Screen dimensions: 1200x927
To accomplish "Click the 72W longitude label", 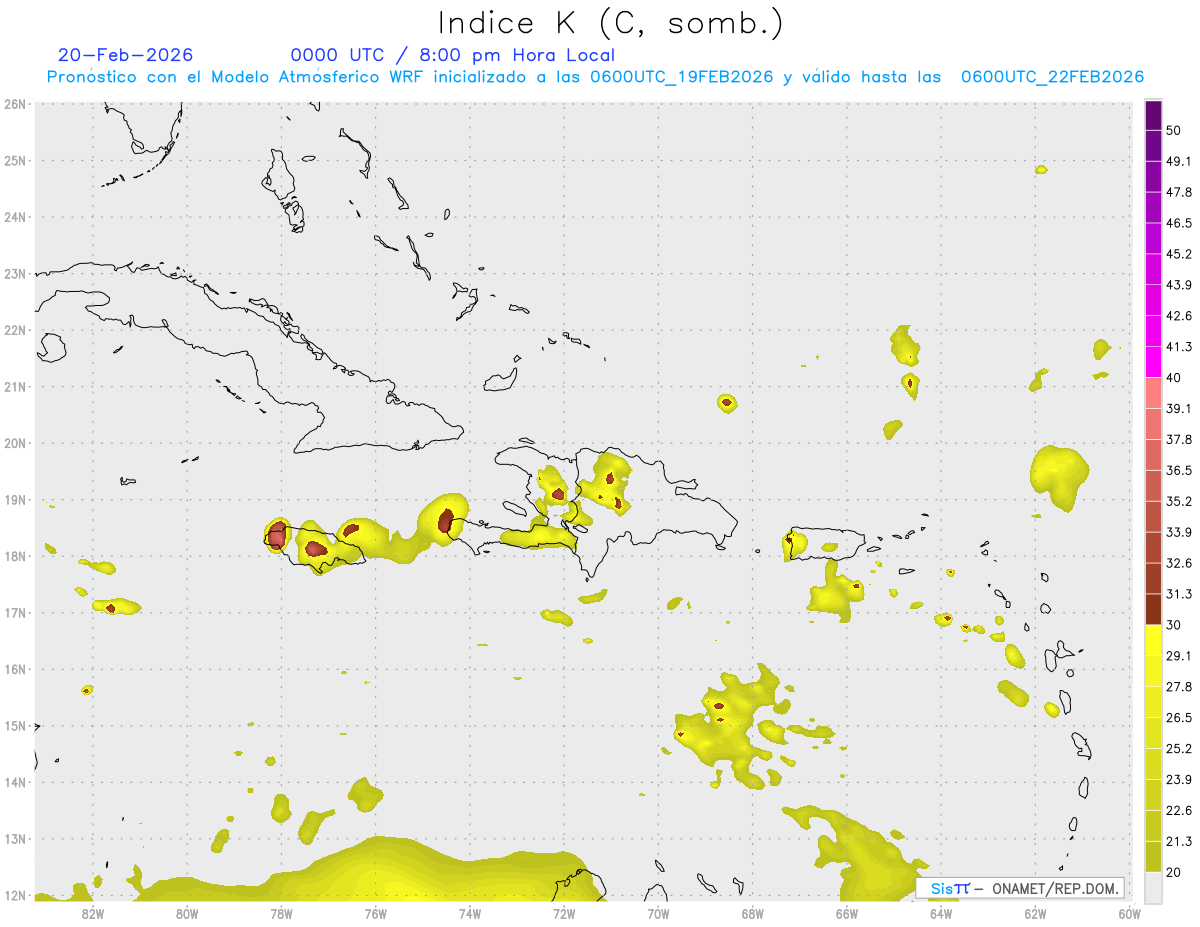I will coord(563,912).
